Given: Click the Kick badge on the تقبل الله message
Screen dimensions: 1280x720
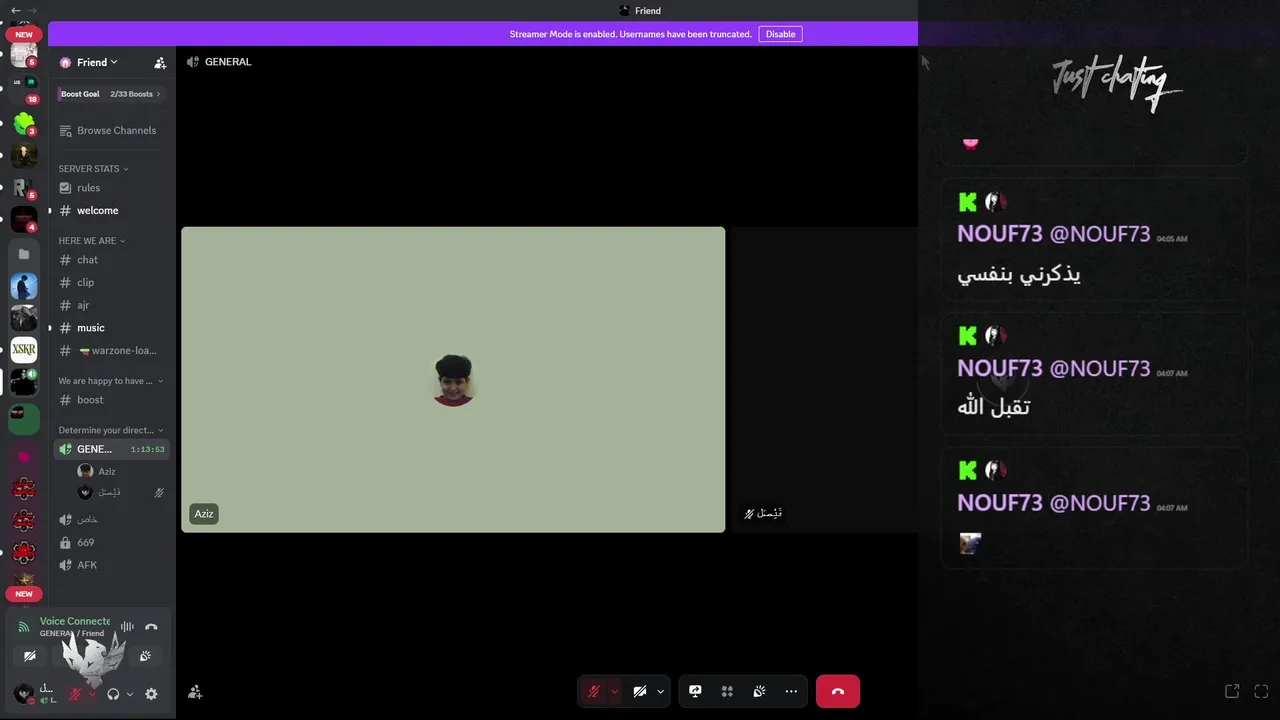Looking at the screenshot, I should point(968,336).
